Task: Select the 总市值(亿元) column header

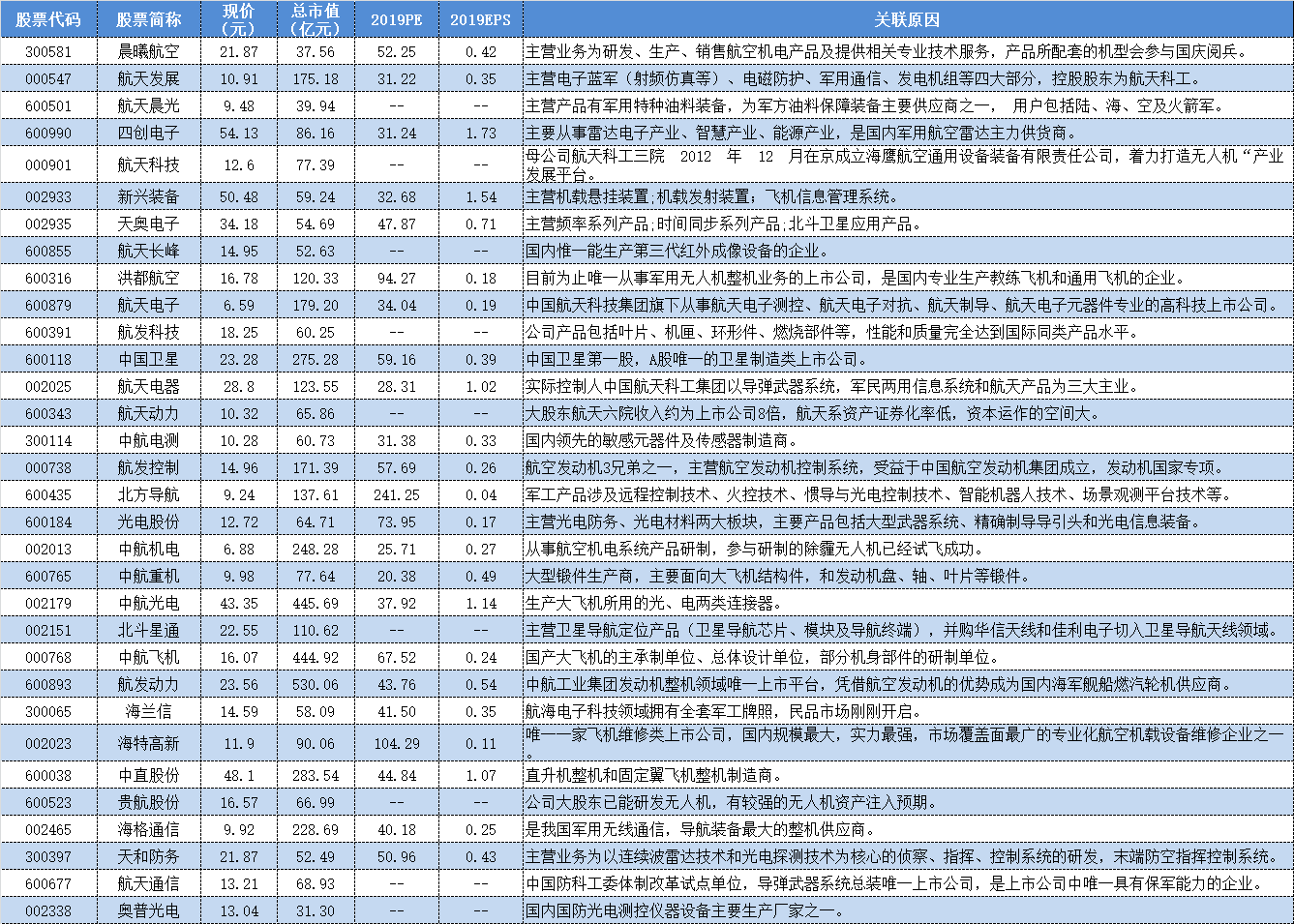Action: 316,19
